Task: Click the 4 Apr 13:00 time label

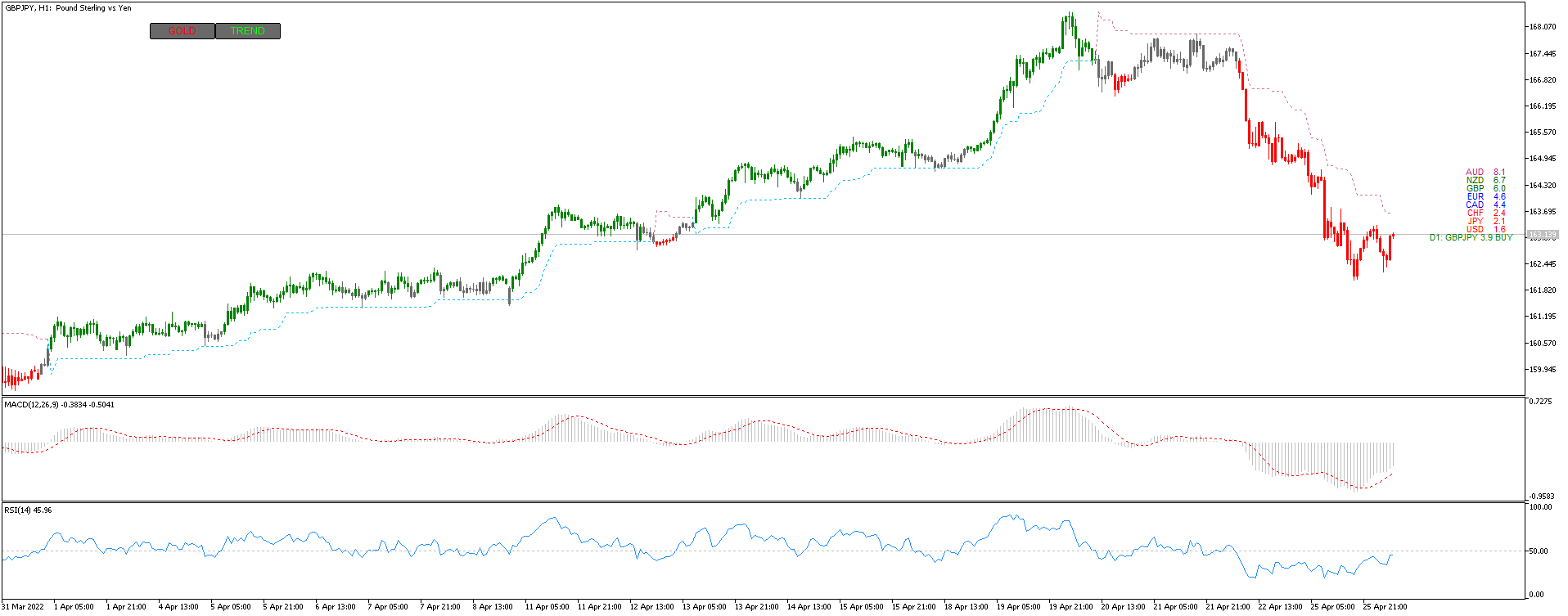Action: tap(178, 607)
